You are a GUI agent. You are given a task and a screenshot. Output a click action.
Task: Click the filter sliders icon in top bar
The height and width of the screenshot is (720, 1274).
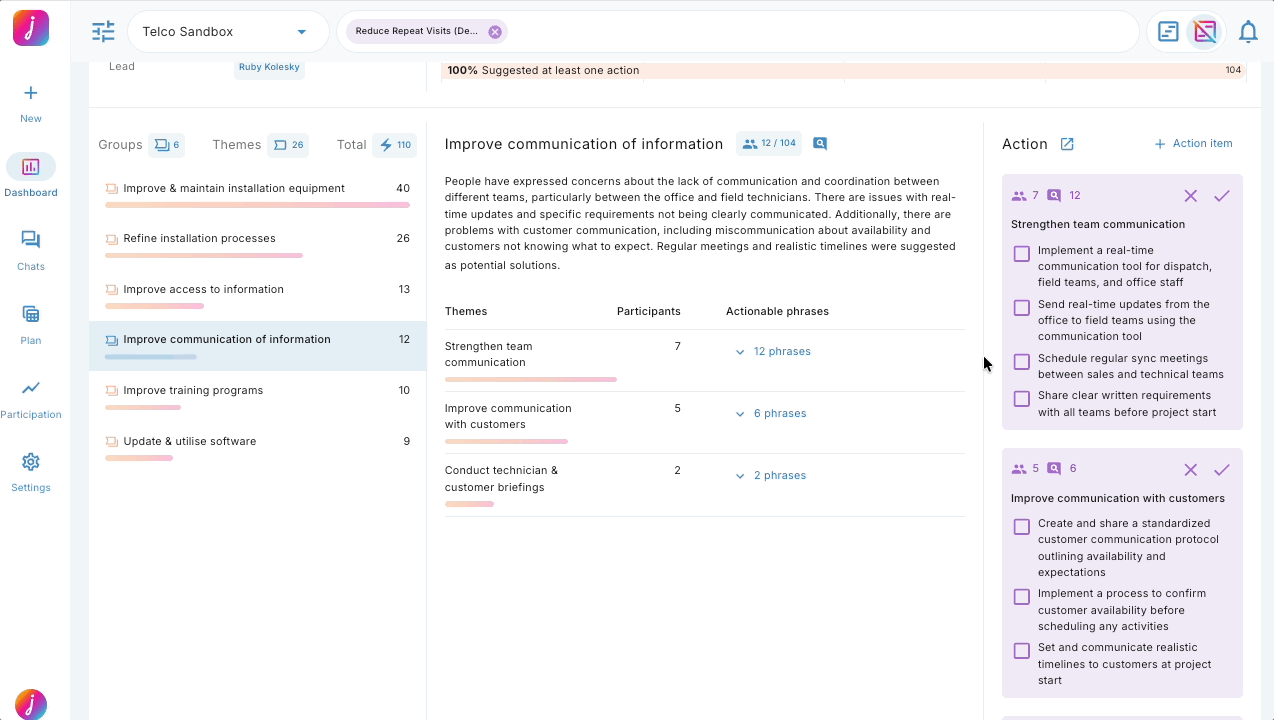[103, 32]
